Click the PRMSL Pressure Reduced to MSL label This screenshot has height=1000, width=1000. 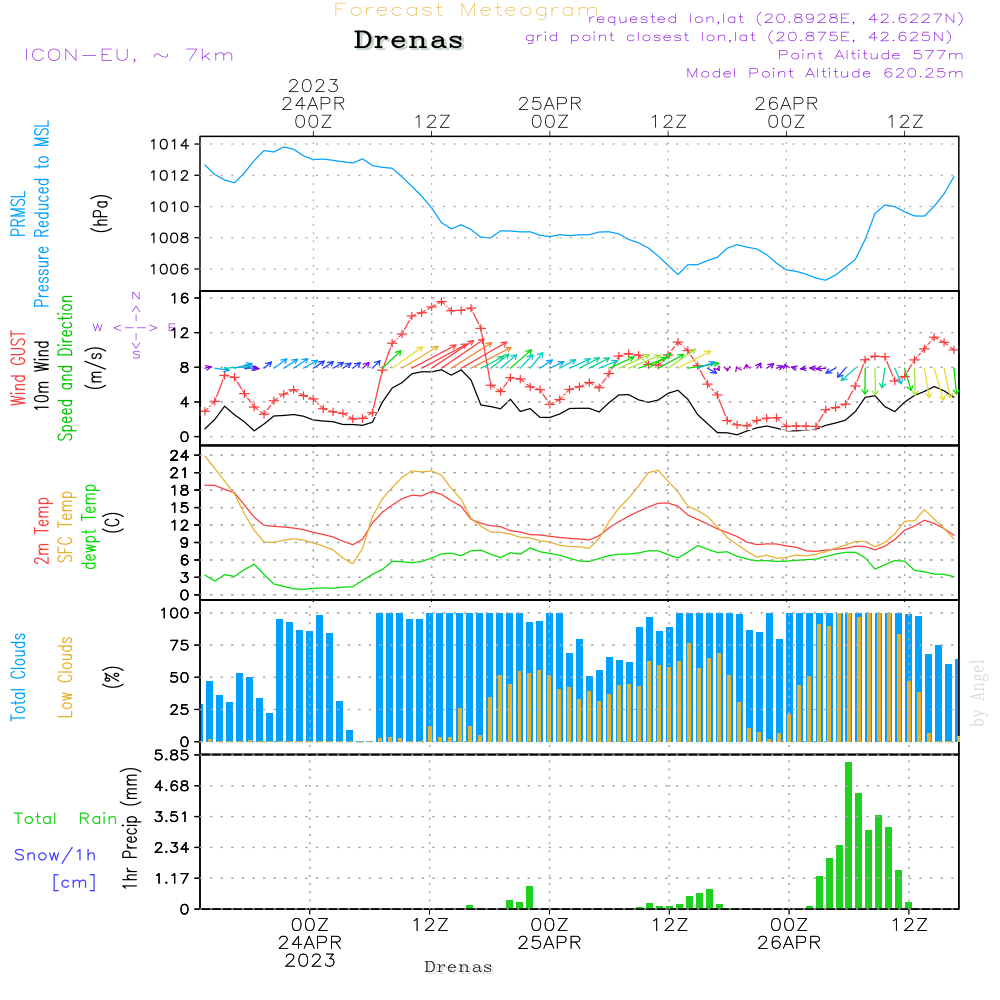click(x=30, y=214)
